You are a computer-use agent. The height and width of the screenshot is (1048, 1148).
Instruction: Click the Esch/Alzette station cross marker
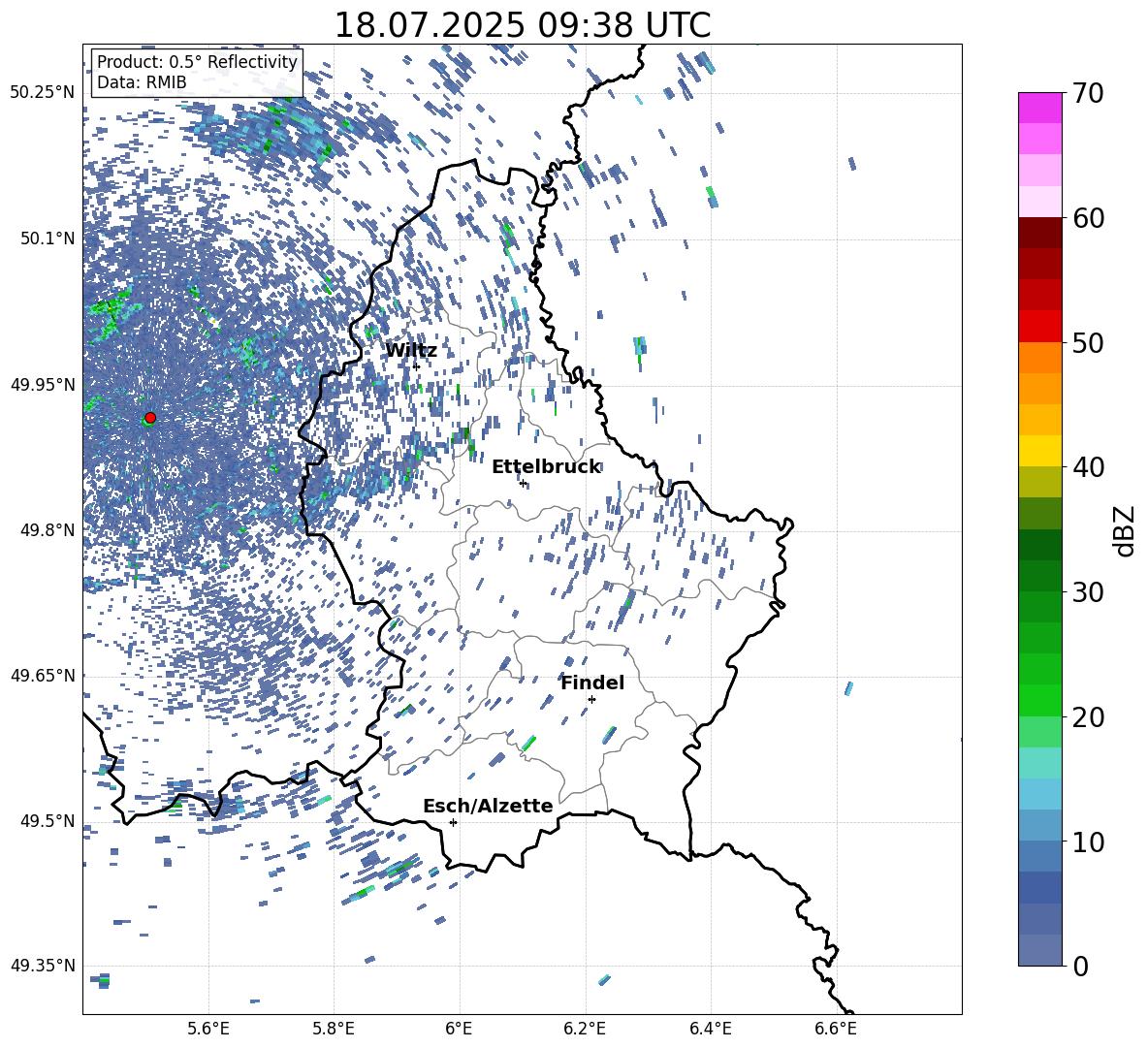tap(453, 822)
